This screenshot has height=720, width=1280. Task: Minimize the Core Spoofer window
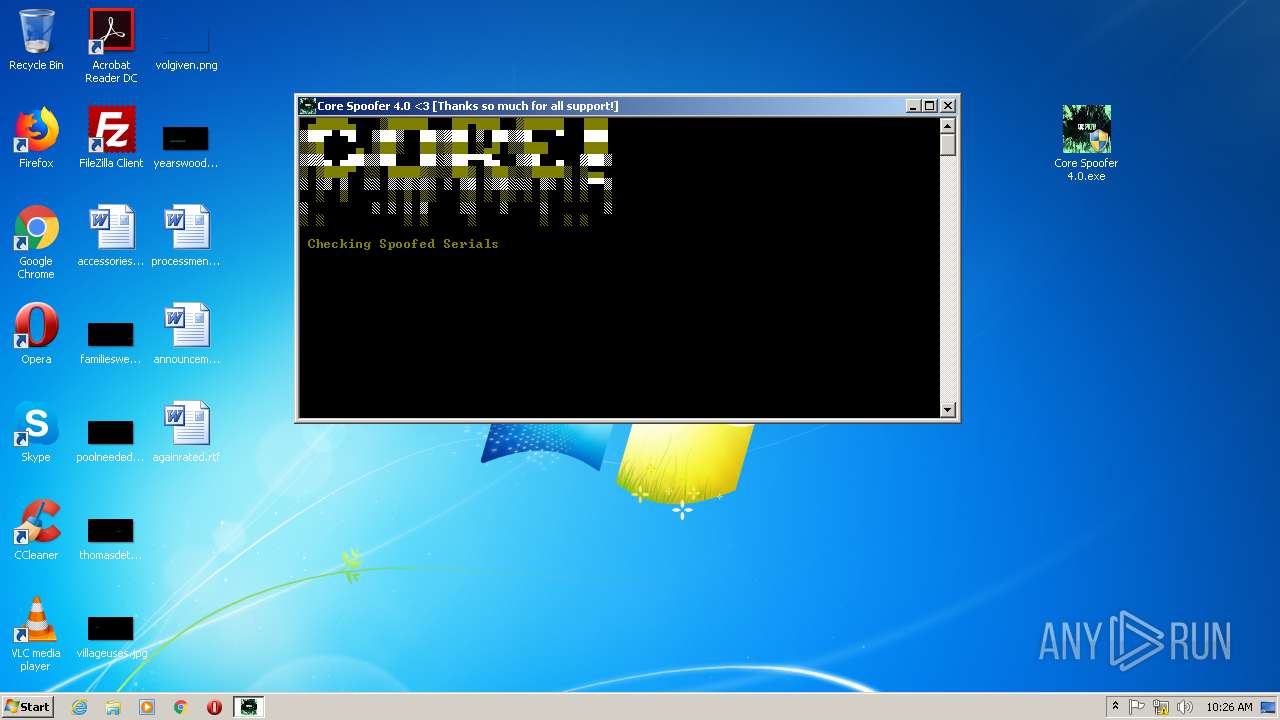[x=913, y=106]
